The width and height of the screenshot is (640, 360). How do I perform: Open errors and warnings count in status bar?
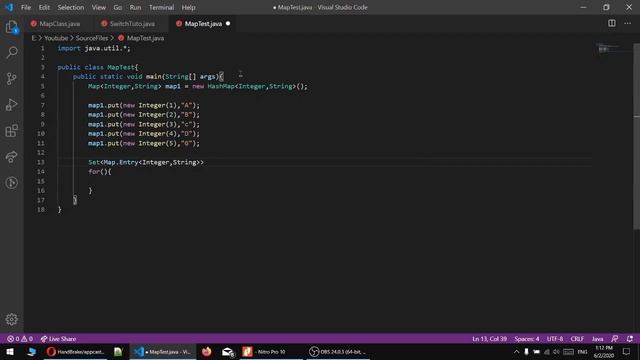20,339
